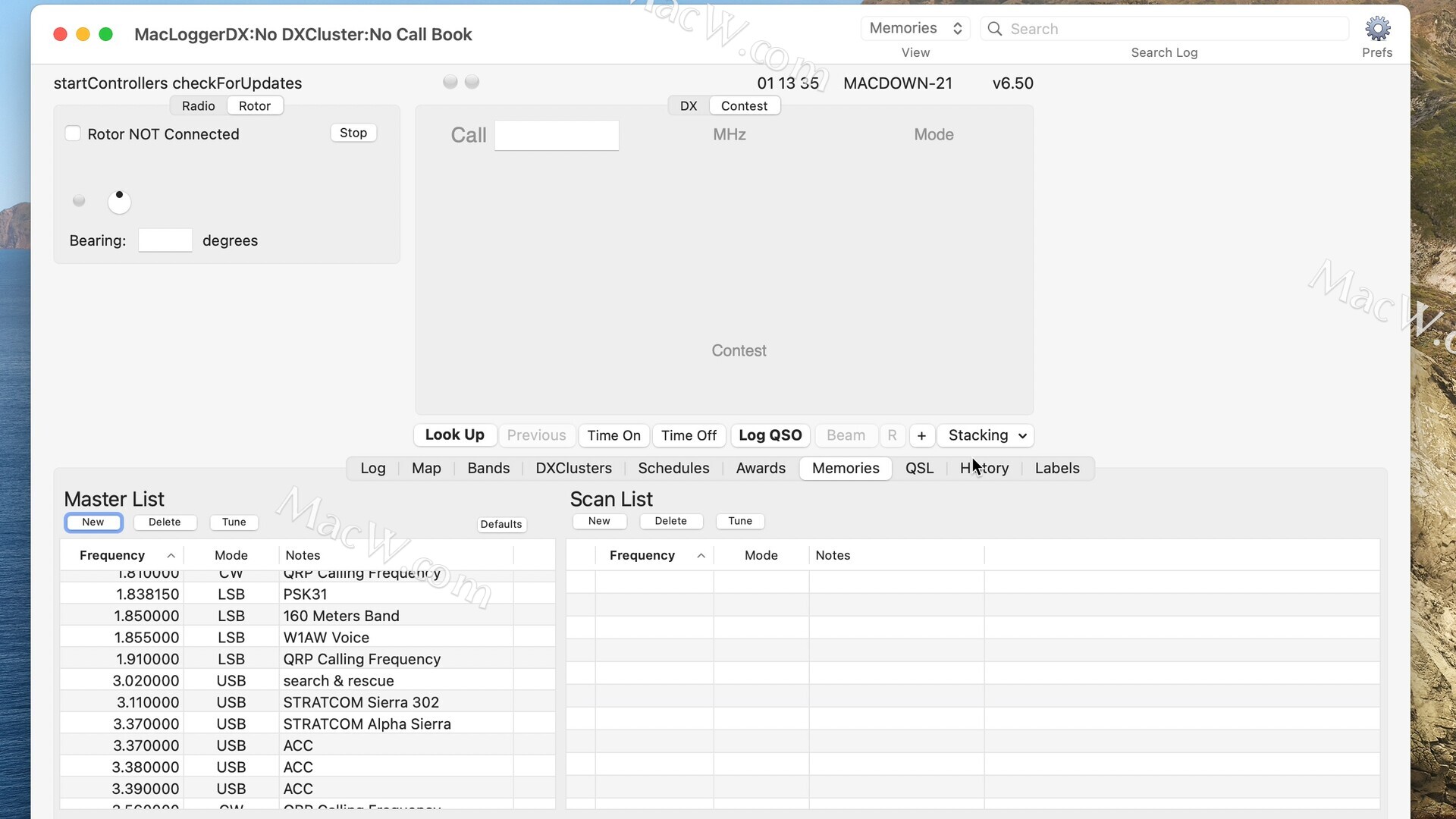1456x819 pixels.
Task: Select the Memories tab
Action: (846, 468)
